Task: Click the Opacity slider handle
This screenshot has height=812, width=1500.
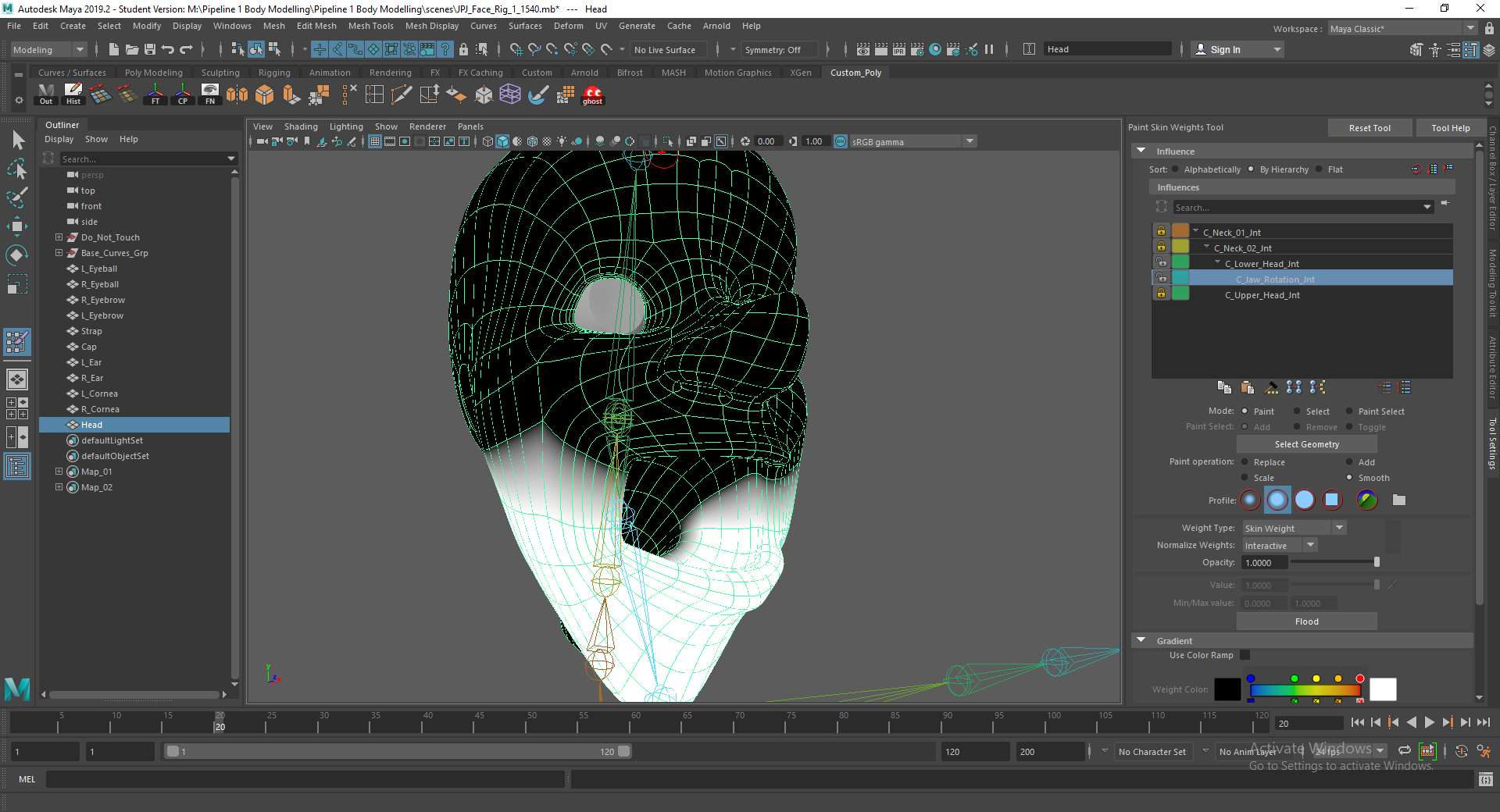Action: point(1377,562)
